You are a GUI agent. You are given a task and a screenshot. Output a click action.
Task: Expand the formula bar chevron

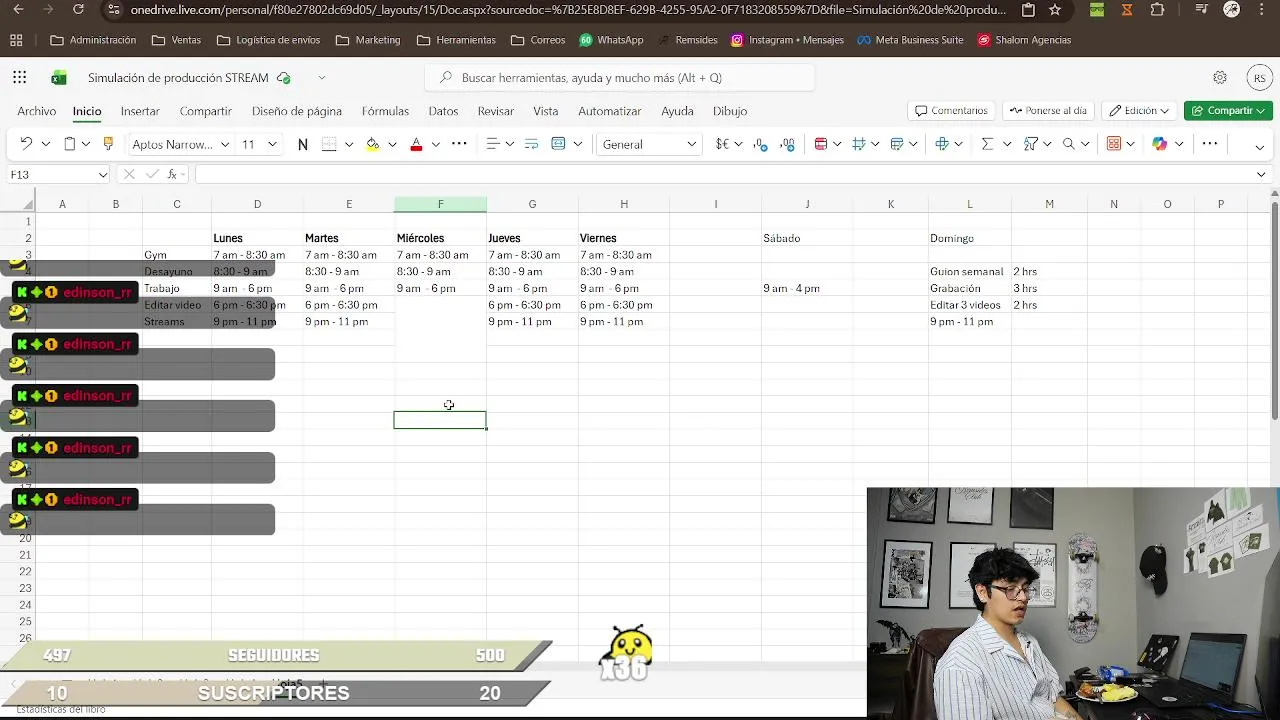tap(1261, 174)
